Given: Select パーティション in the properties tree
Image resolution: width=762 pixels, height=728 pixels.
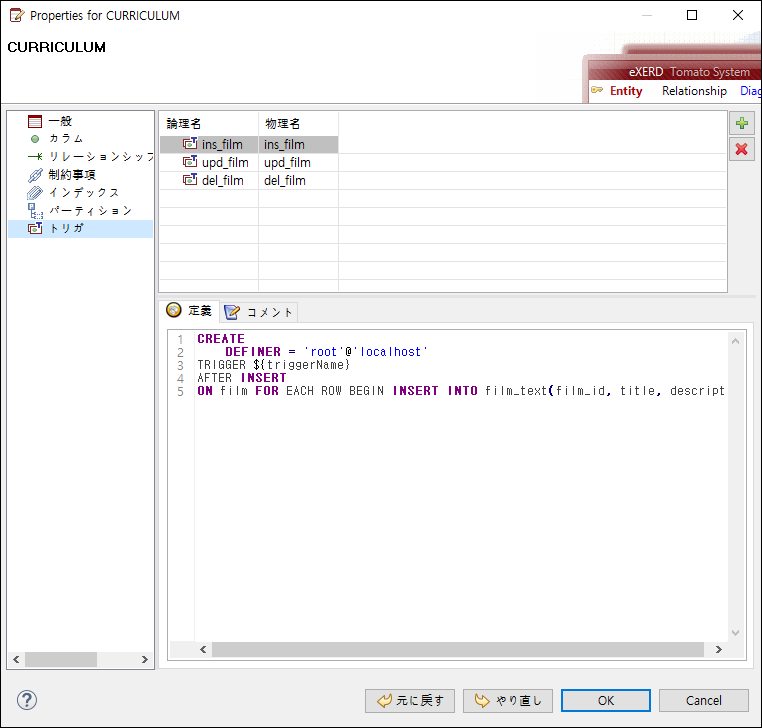Looking at the screenshot, I should coord(90,210).
